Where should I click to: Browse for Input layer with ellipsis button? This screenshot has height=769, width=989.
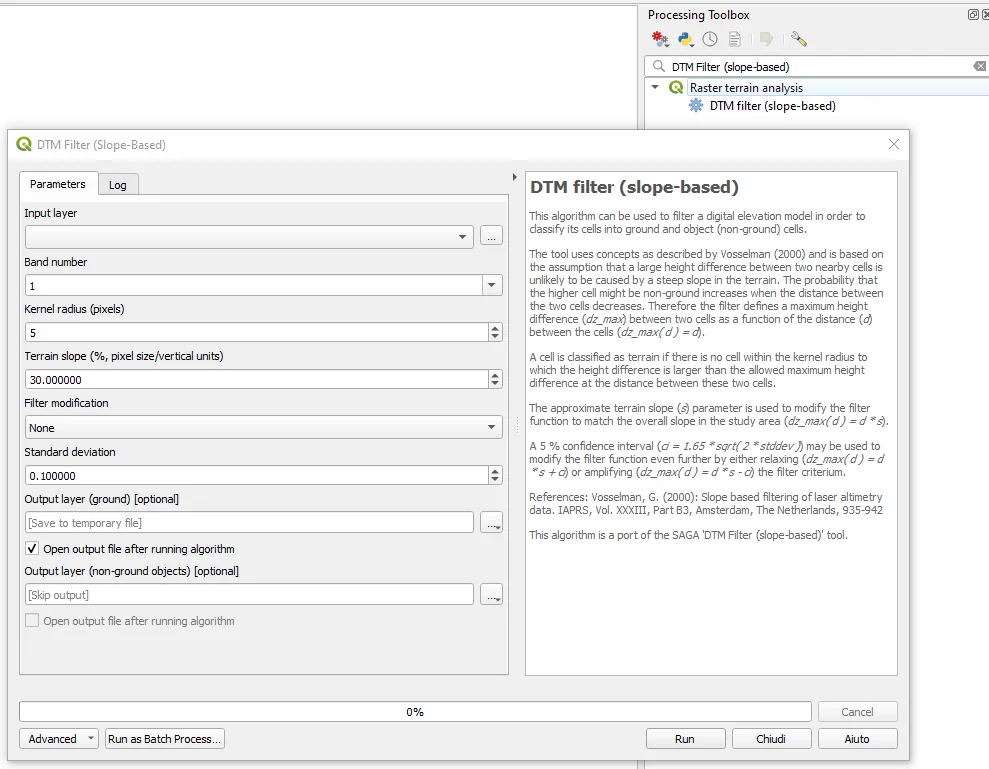pos(490,237)
